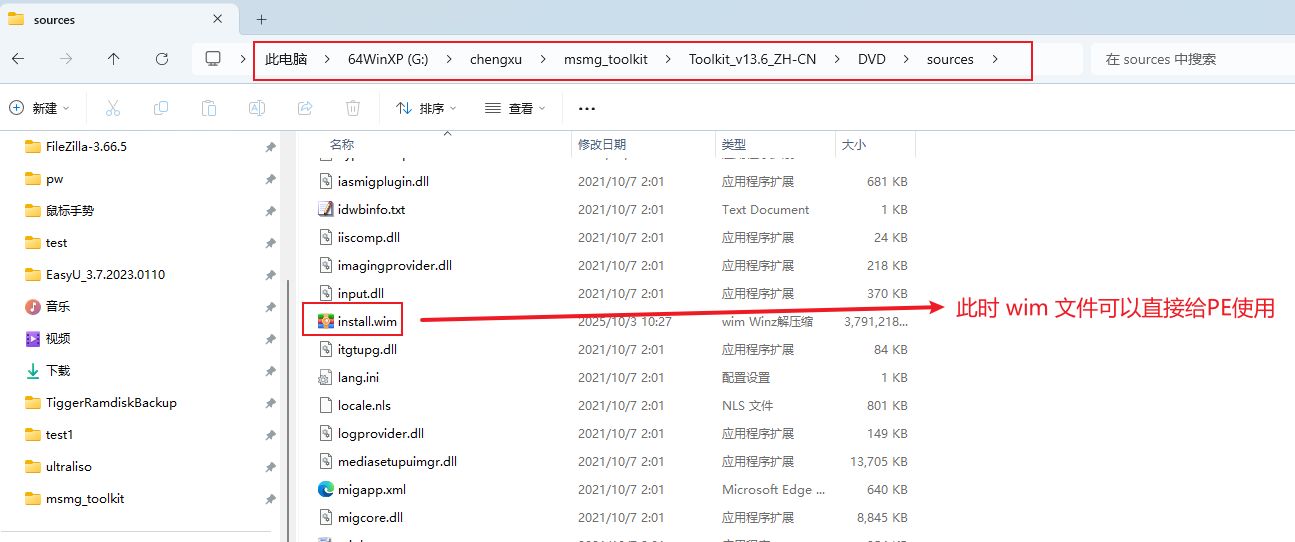Click the Cut scissors icon in toolbar
Viewport: 1295px width, 542px height.
(x=112, y=108)
